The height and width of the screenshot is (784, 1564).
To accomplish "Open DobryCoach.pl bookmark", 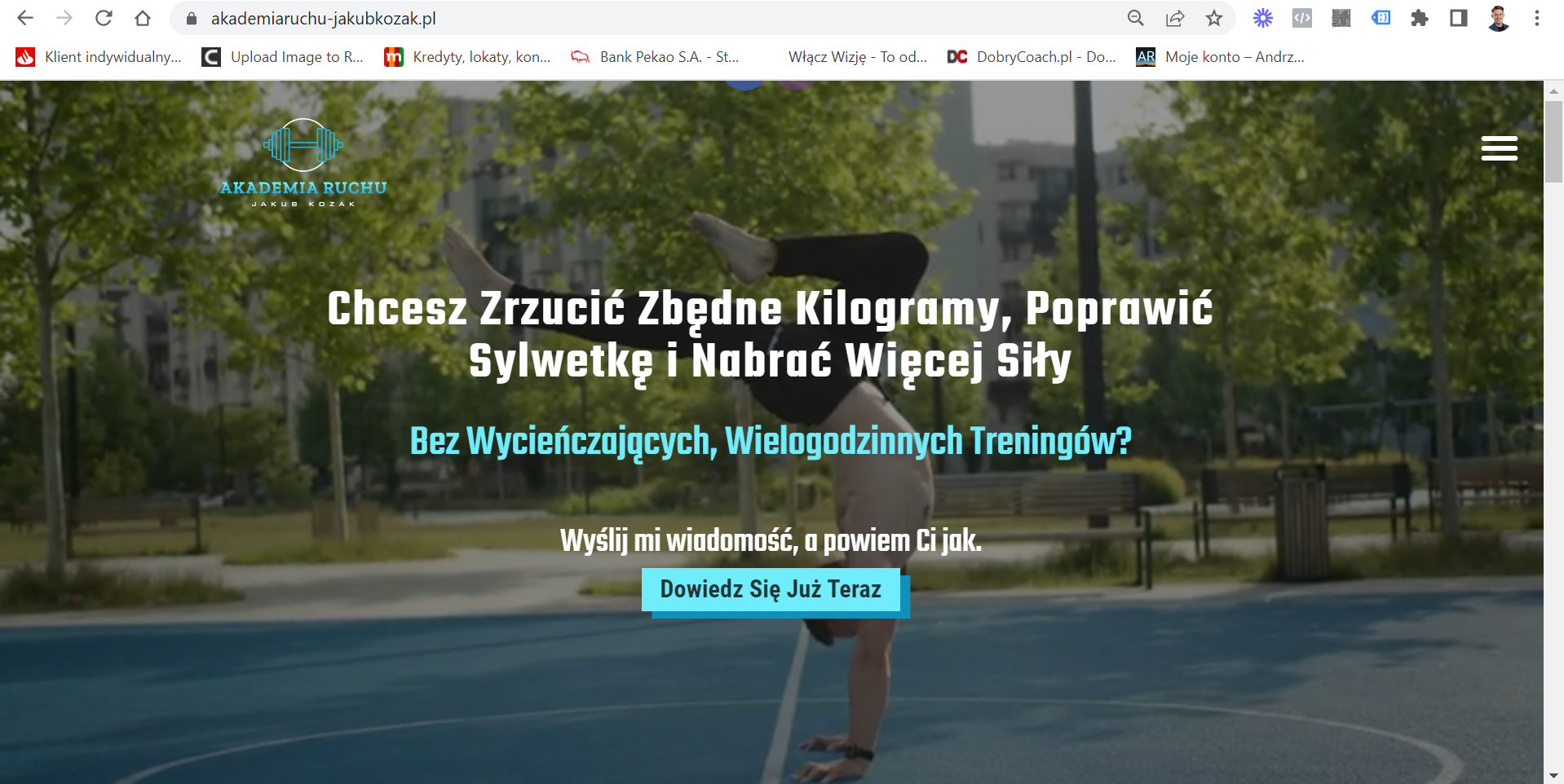I will (x=1032, y=57).
